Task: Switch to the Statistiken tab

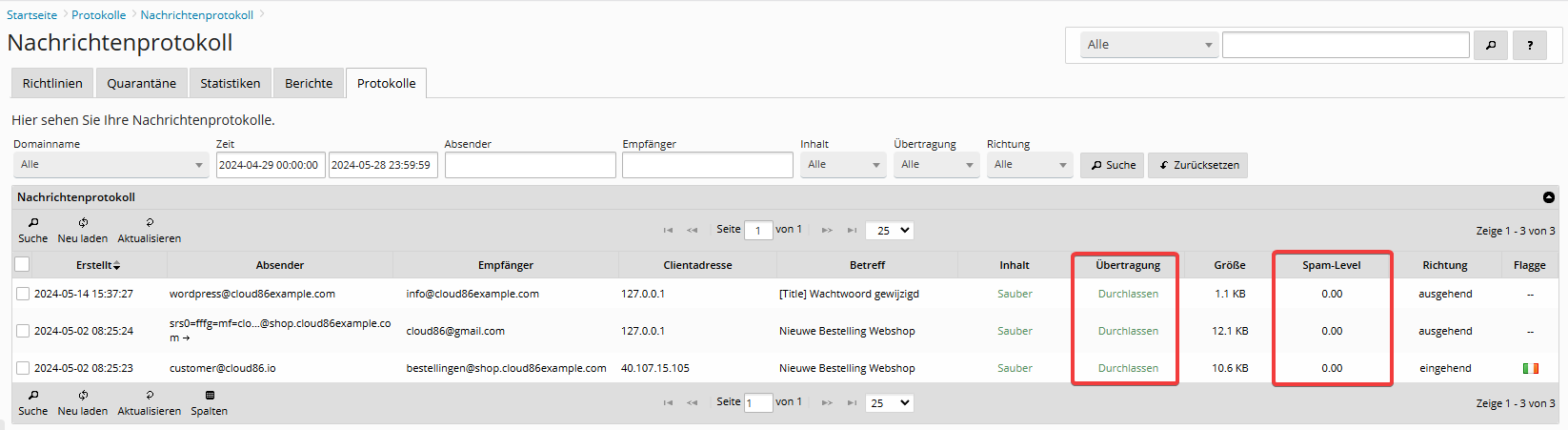Action: tap(230, 83)
